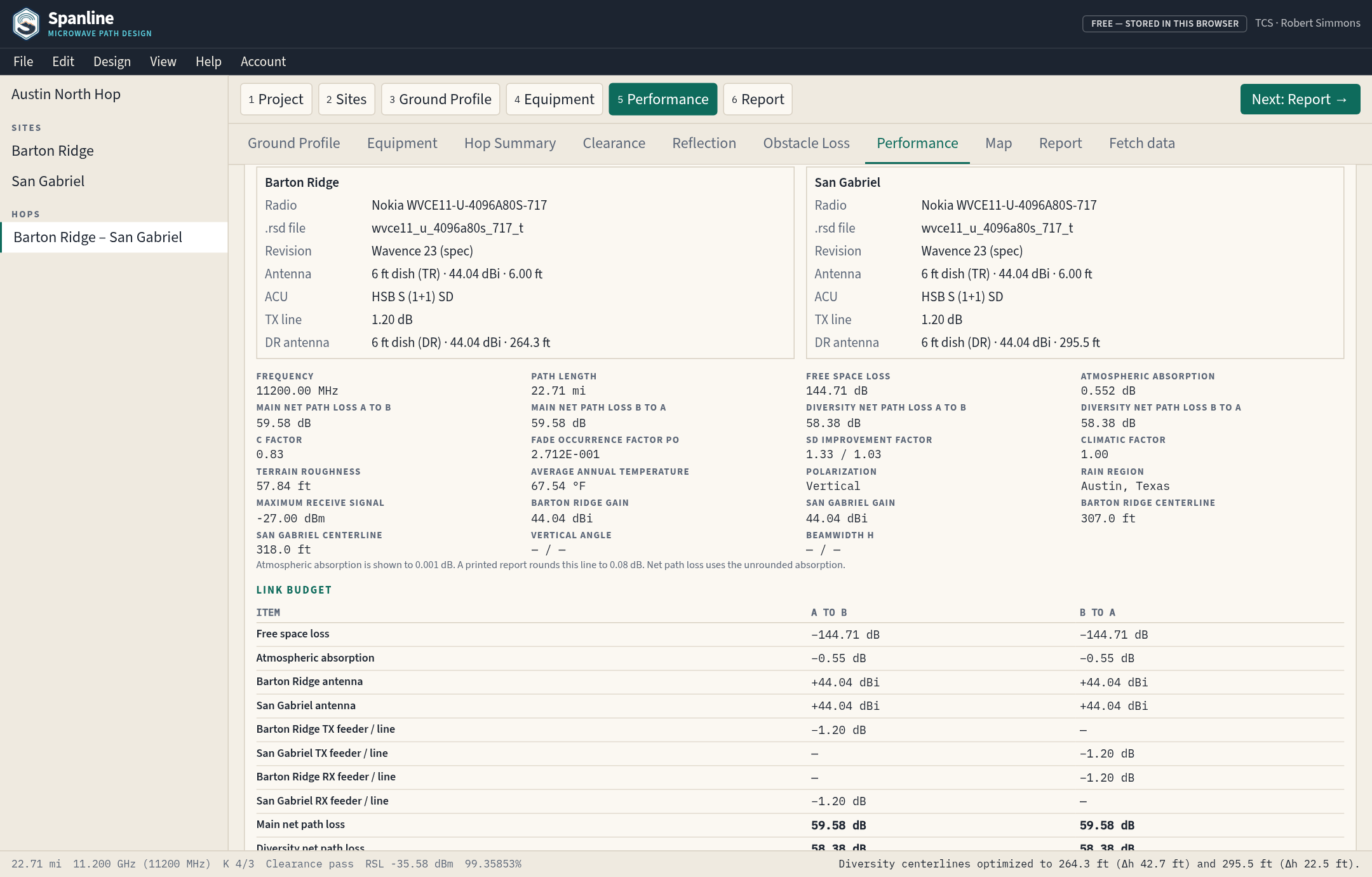
Task: Click the Spanline shield logo icon
Action: [x=26, y=24]
